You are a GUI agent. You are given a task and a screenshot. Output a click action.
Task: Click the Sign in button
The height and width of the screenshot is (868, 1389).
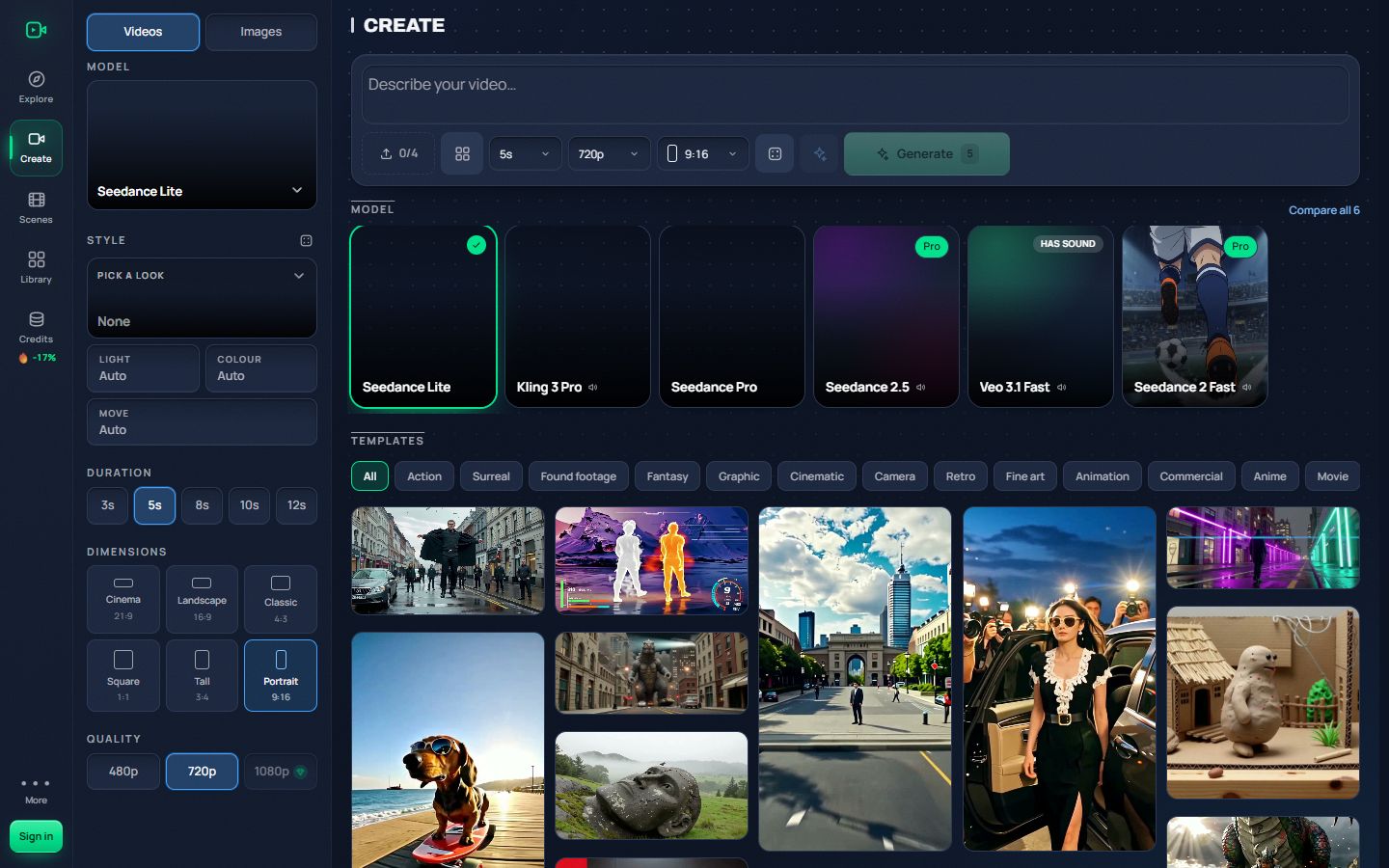(36, 836)
